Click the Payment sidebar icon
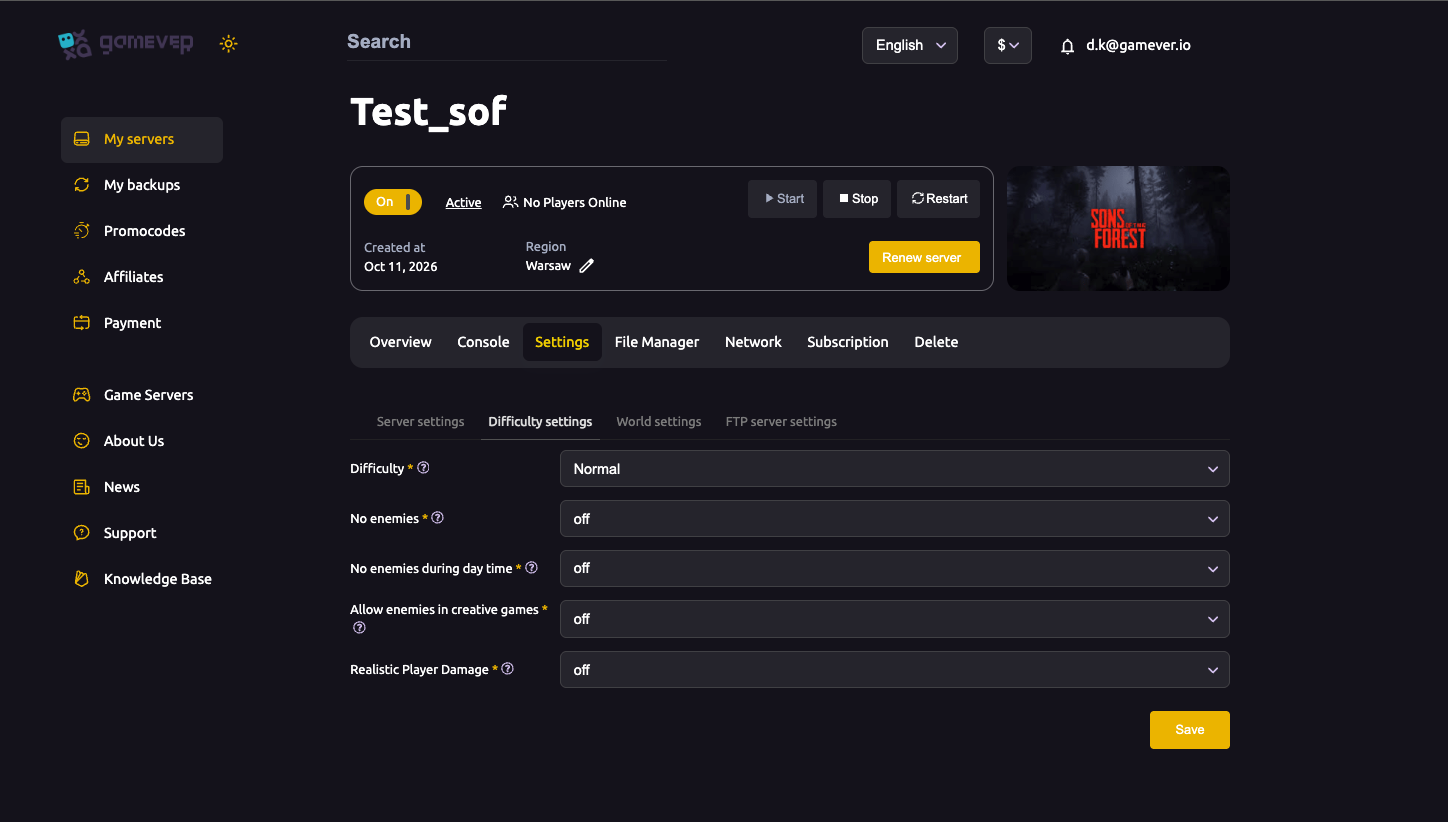This screenshot has width=1448, height=822. pos(82,323)
